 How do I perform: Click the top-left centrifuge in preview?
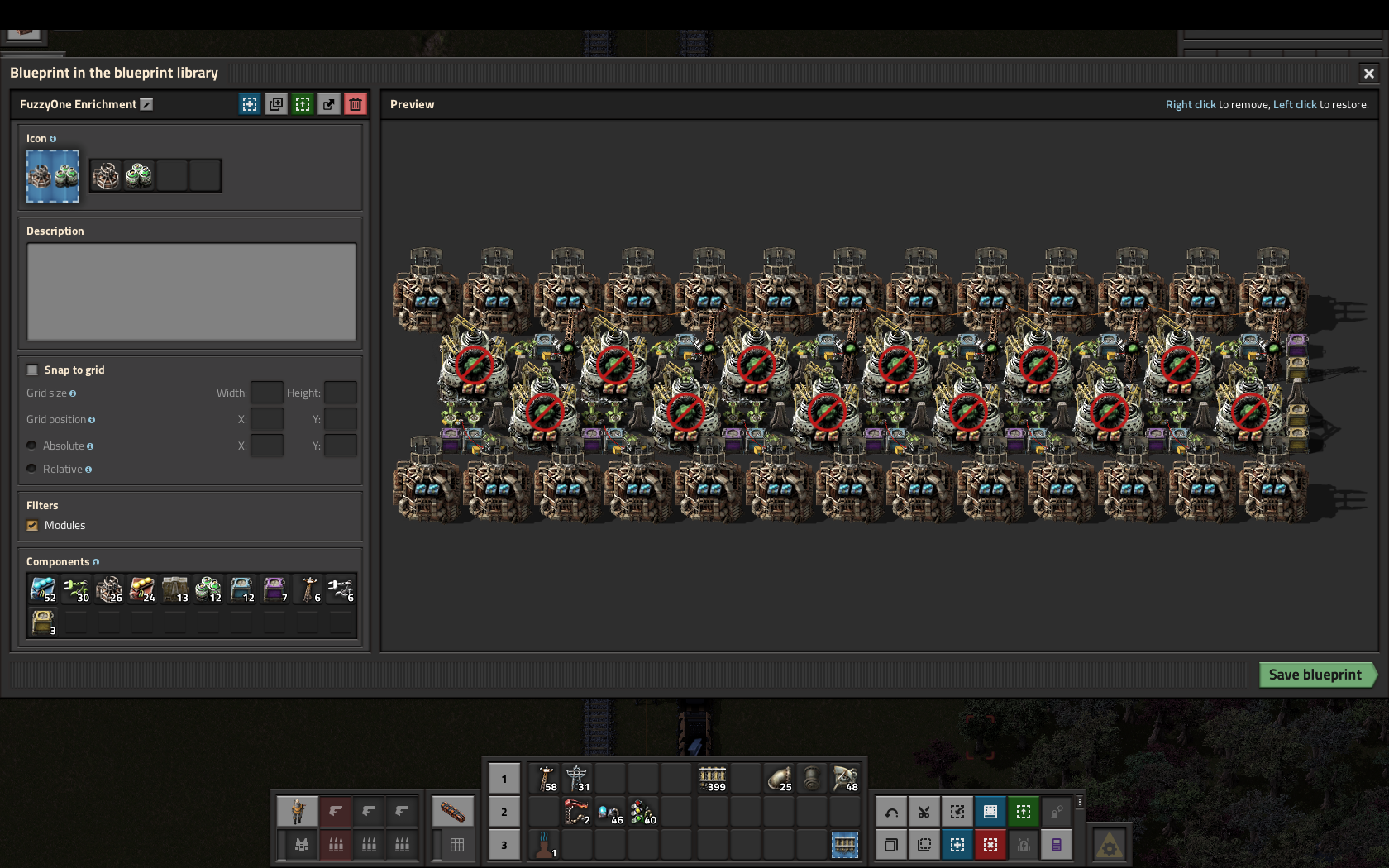click(427, 291)
